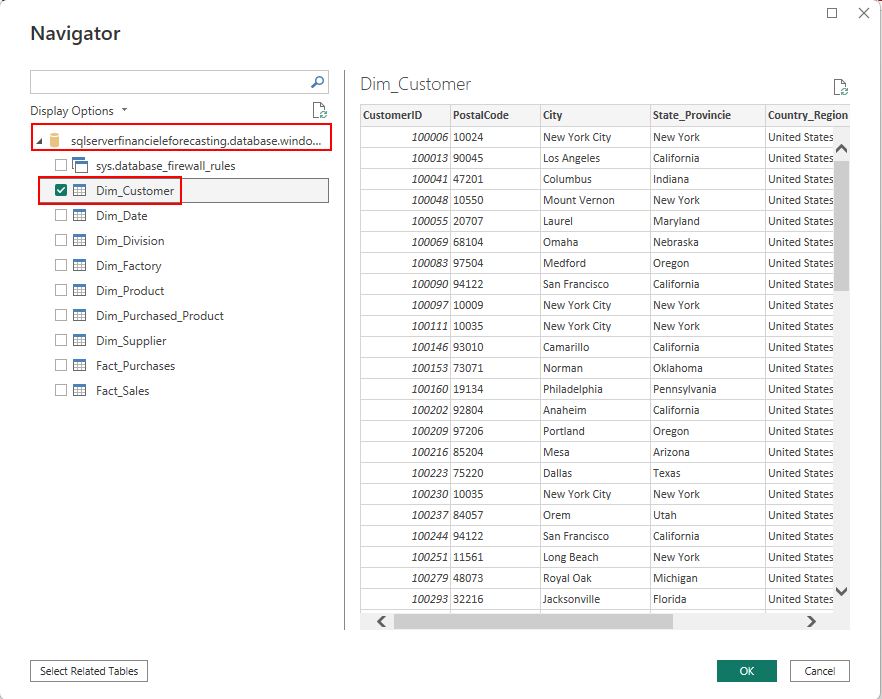Click the horizontal scrollbar thumb in preview
The width and height of the screenshot is (882, 699).
pos(533,621)
